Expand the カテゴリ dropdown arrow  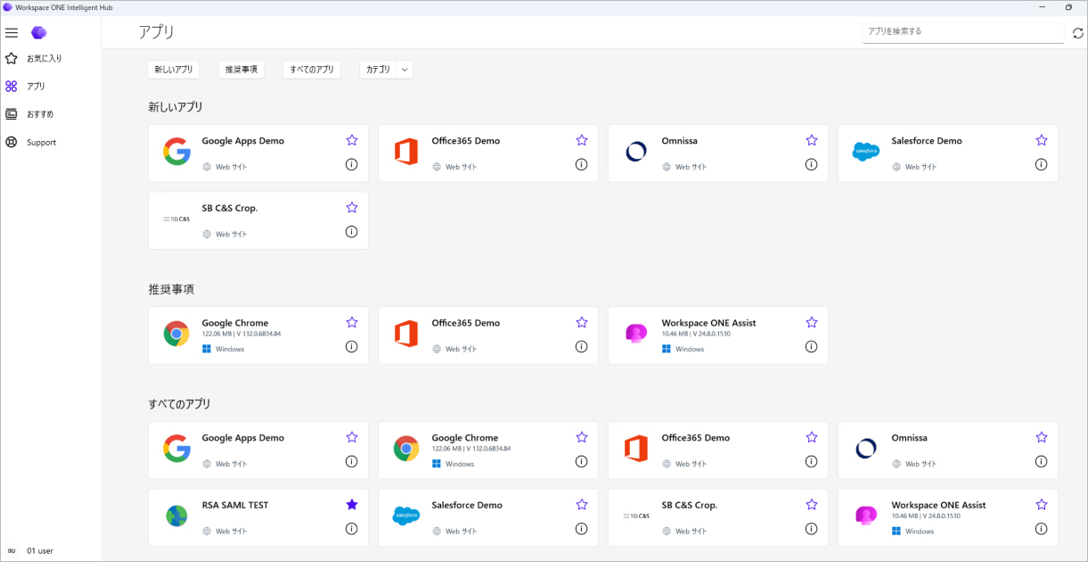click(405, 69)
